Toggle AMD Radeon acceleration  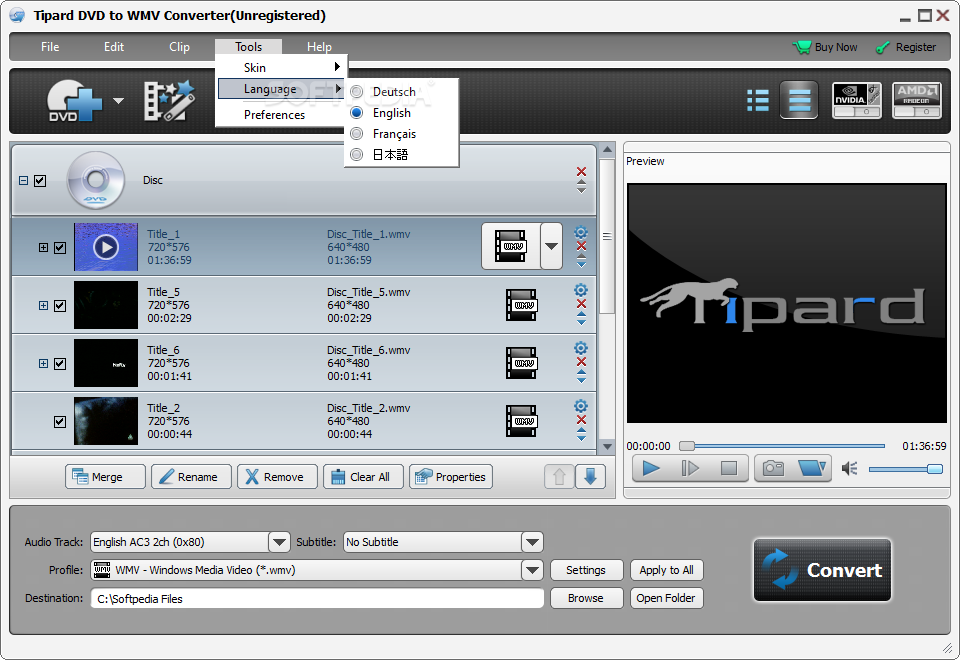[x=917, y=100]
